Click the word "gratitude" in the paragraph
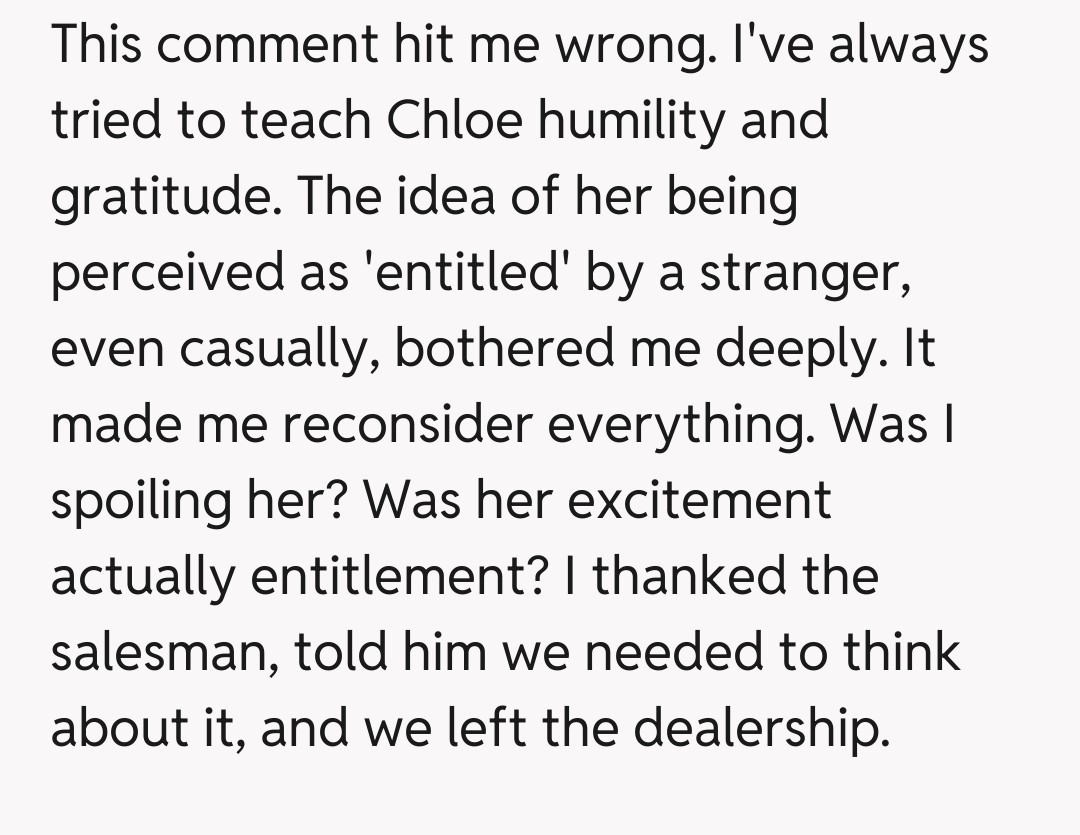1080x835 pixels. click(157, 197)
